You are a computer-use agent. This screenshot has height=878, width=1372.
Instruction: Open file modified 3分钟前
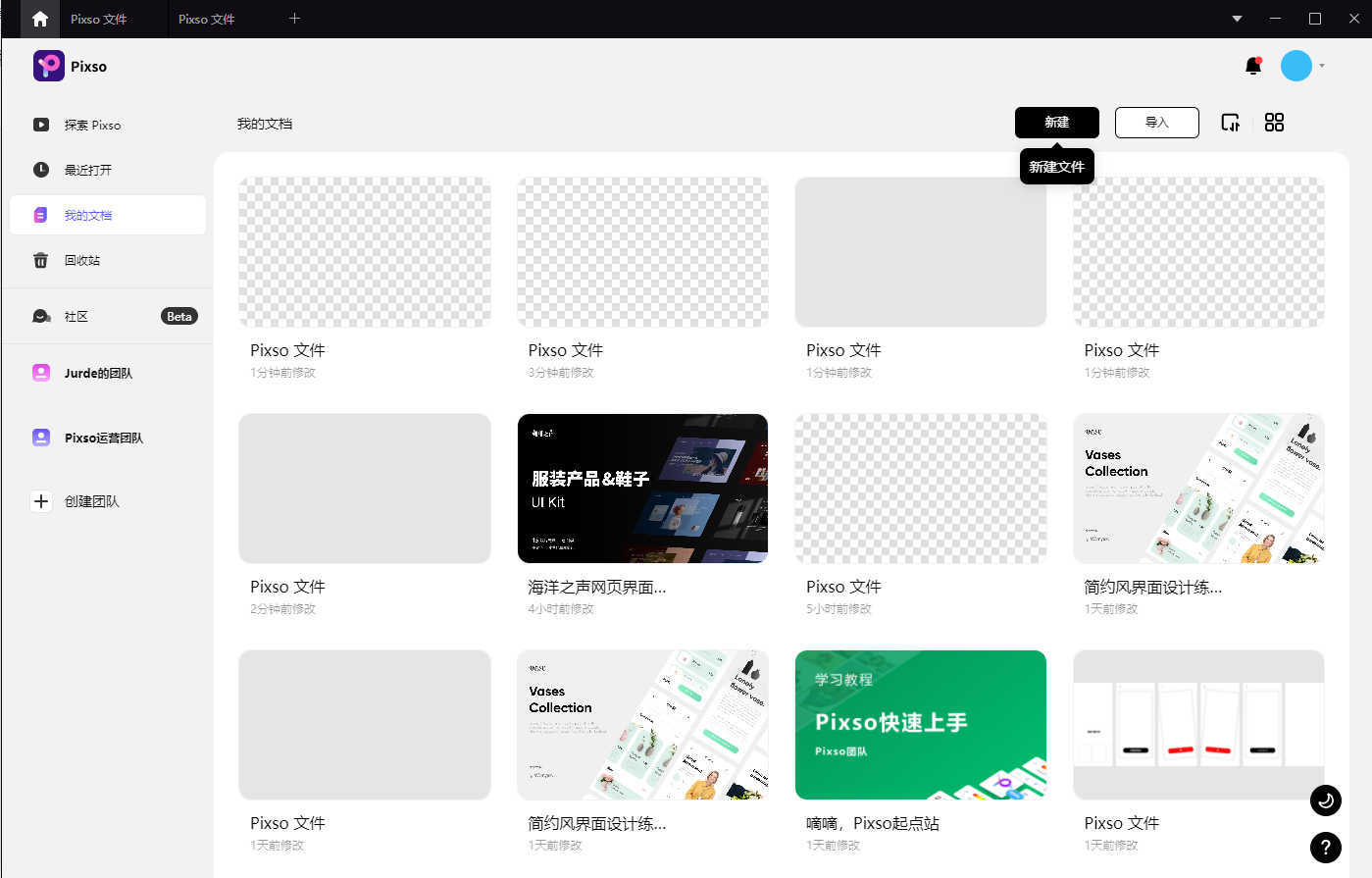point(642,252)
